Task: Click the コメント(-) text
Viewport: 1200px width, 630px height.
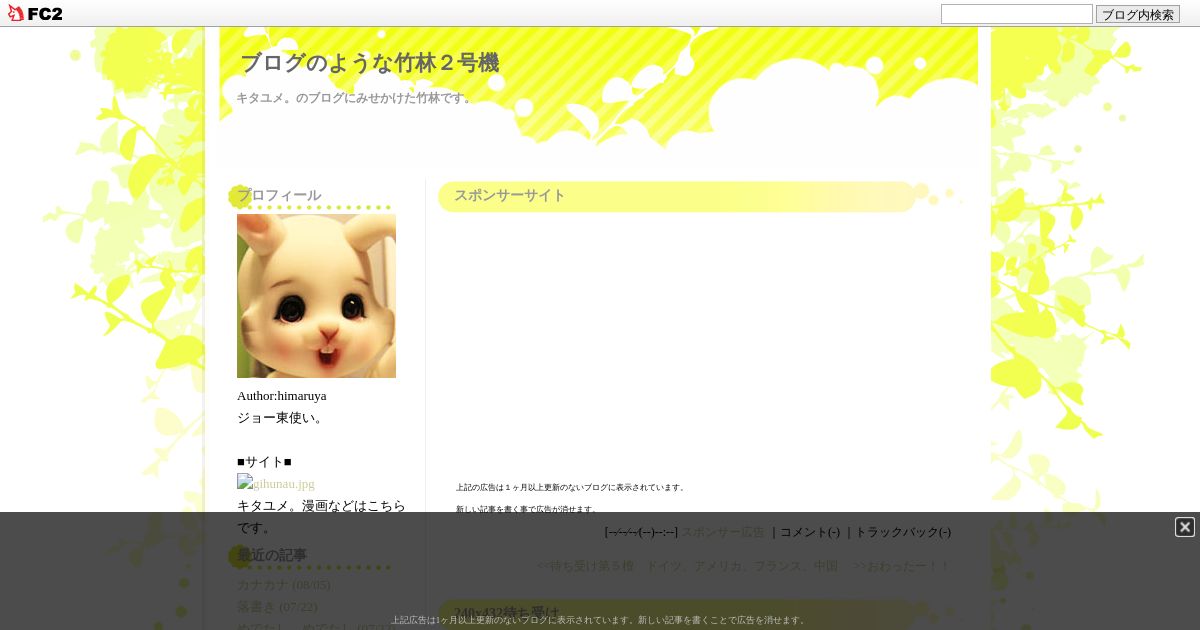Action: point(810,532)
